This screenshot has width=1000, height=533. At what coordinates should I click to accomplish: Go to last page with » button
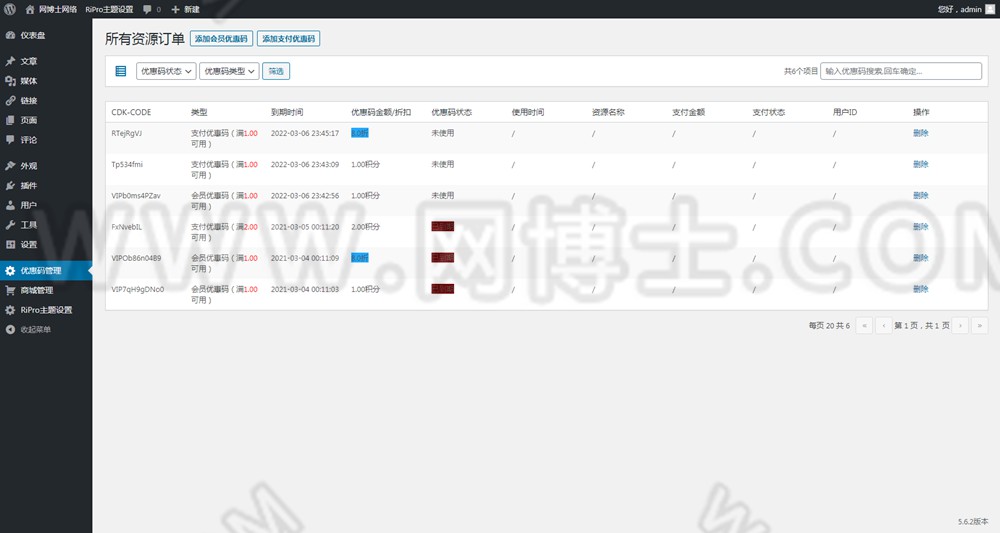(x=980, y=326)
